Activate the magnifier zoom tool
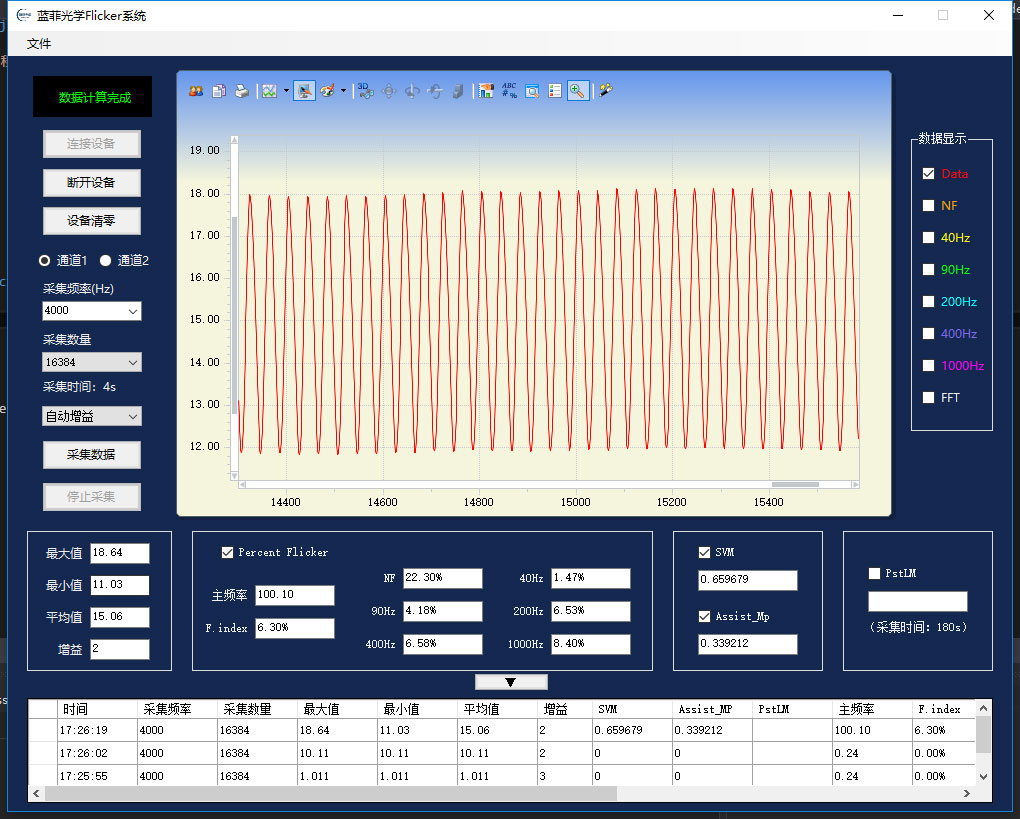1020x819 pixels. pyautogui.click(x=577, y=91)
